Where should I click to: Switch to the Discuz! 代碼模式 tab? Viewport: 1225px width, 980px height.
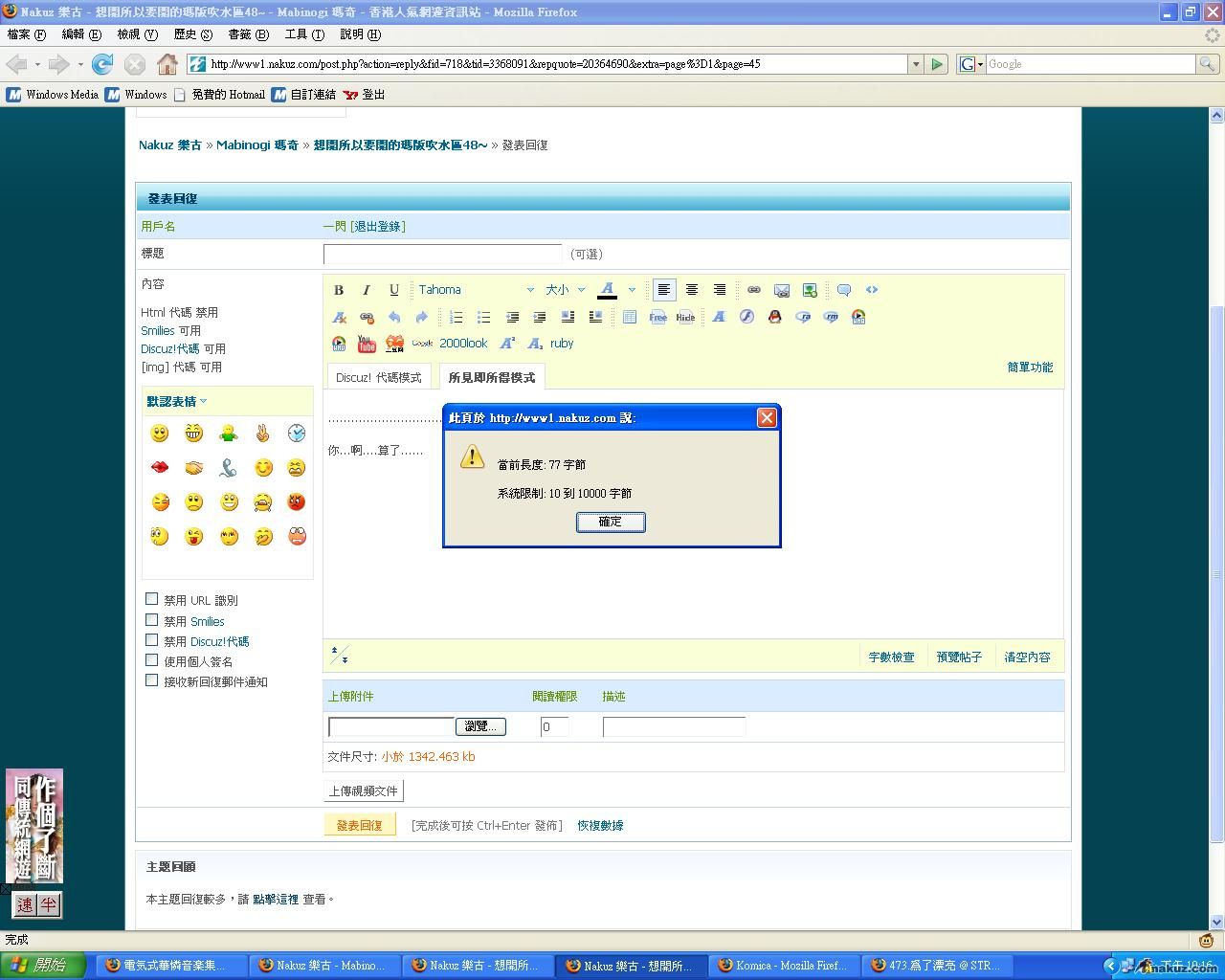[379, 377]
